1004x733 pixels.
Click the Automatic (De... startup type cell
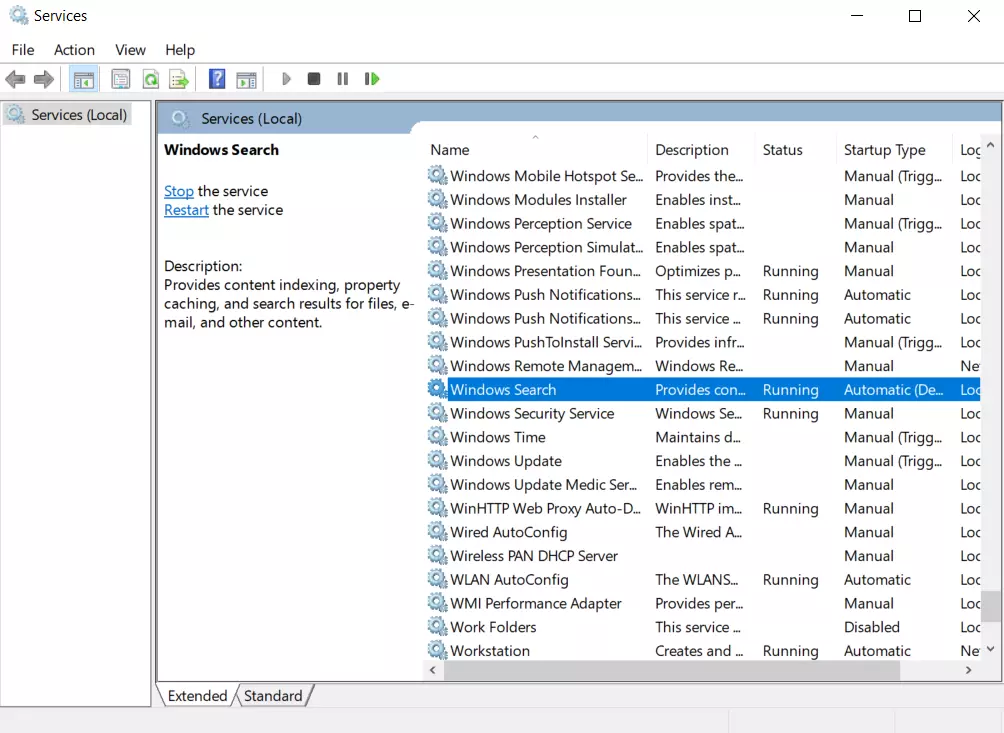point(893,389)
